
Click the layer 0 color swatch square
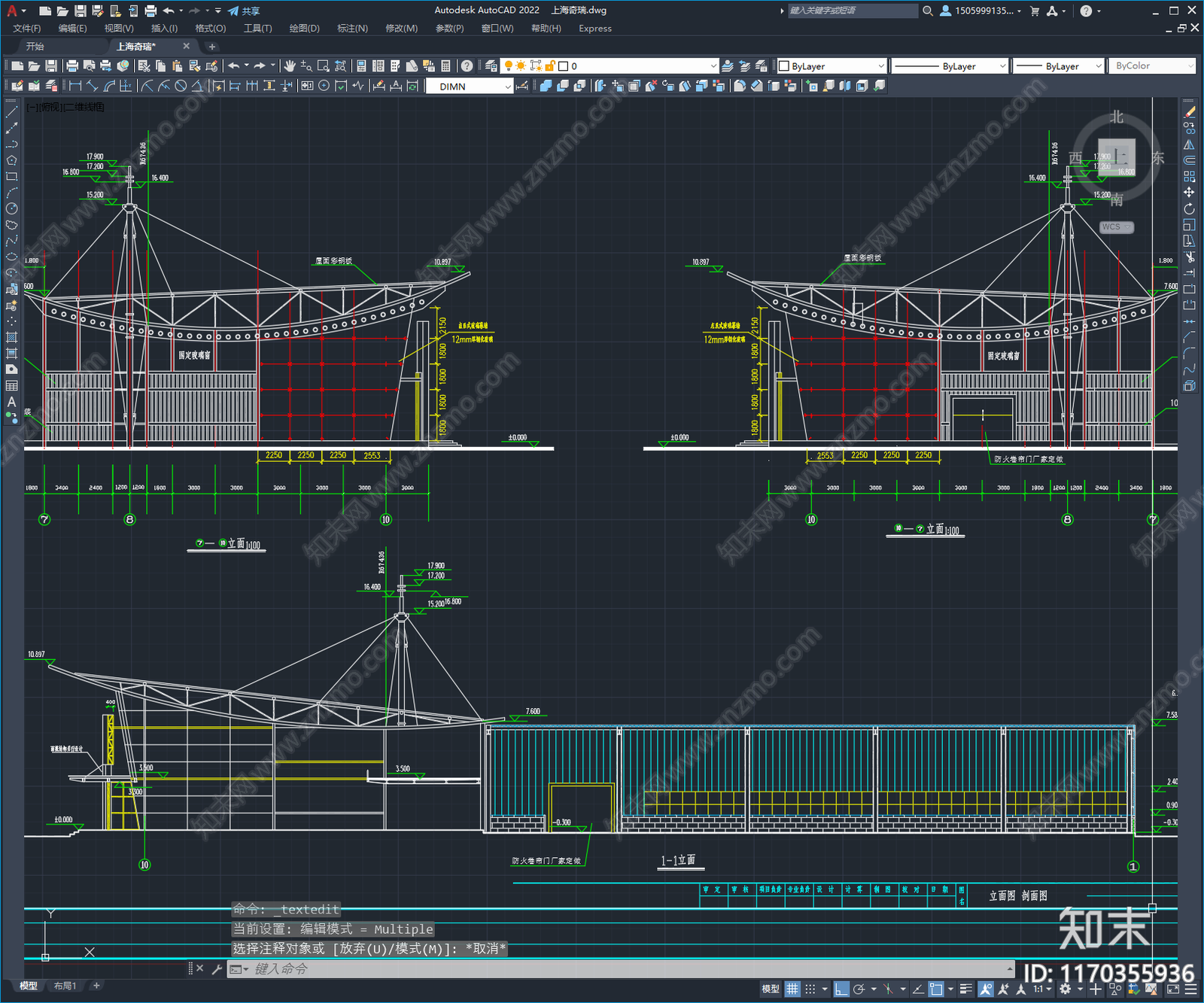563,66
